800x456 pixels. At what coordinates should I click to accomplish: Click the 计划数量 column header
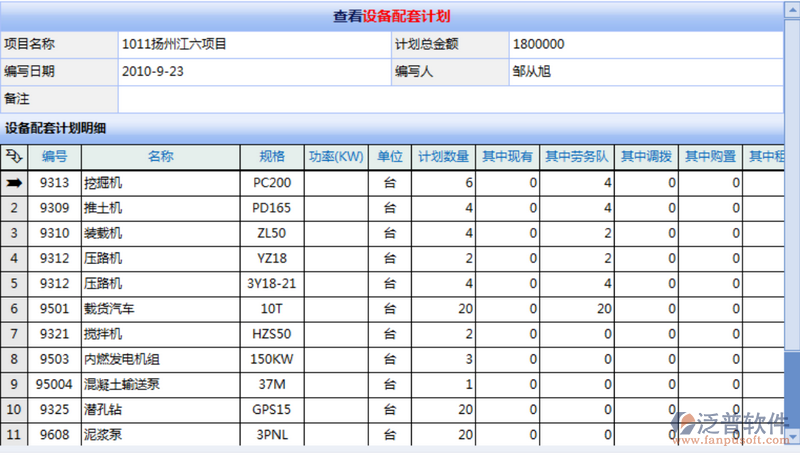(x=443, y=157)
